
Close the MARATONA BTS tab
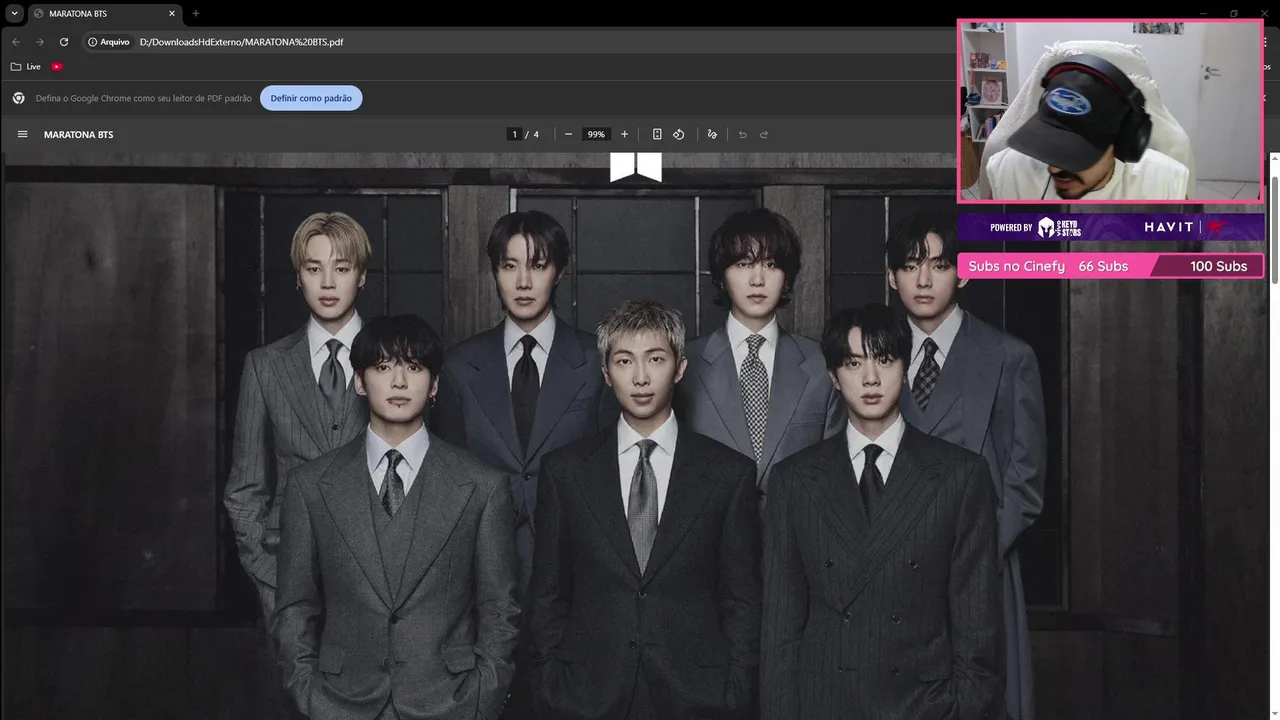click(172, 13)
